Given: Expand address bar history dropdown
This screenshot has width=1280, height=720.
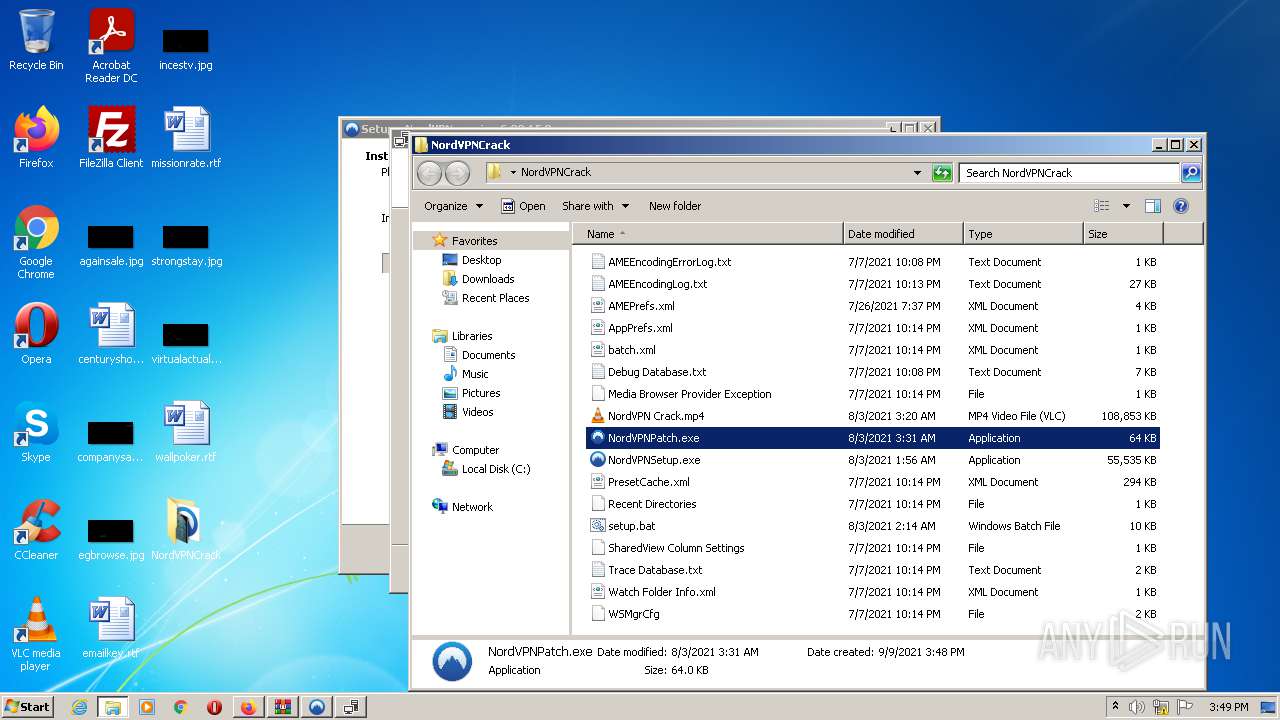Looking at the screenshot, I should coord(917,173).
